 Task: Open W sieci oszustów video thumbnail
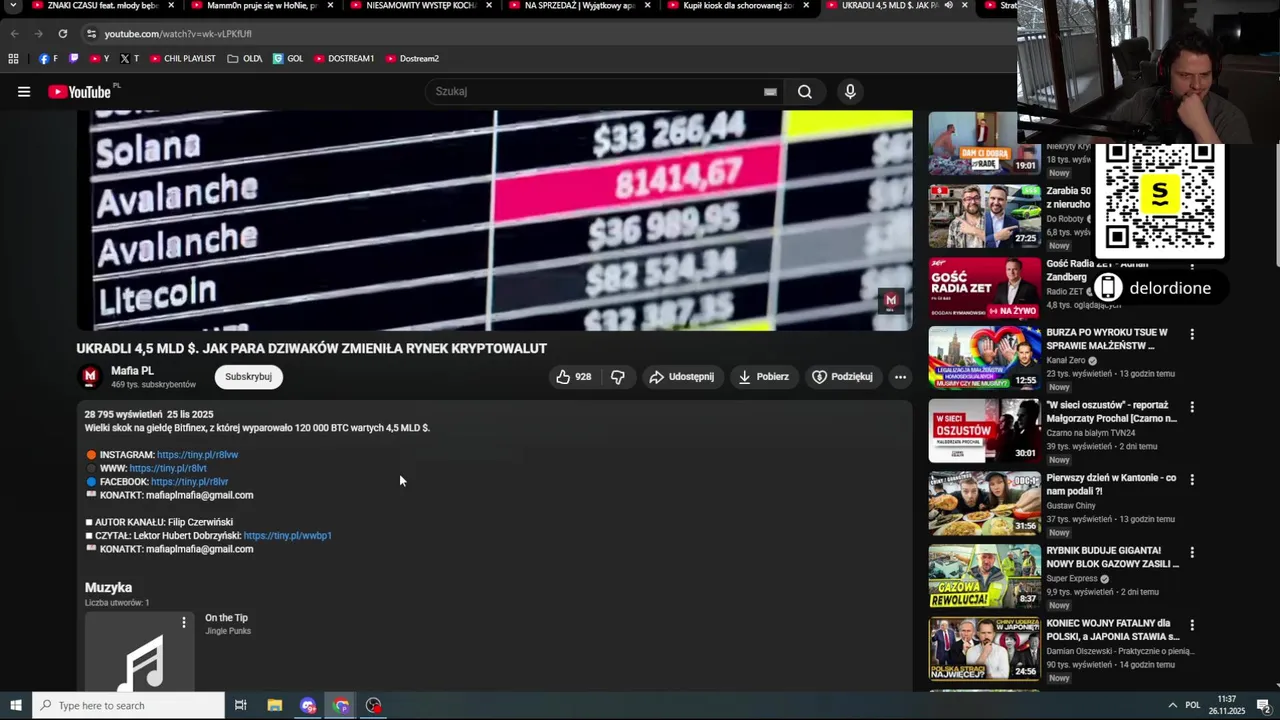(984, 431)
